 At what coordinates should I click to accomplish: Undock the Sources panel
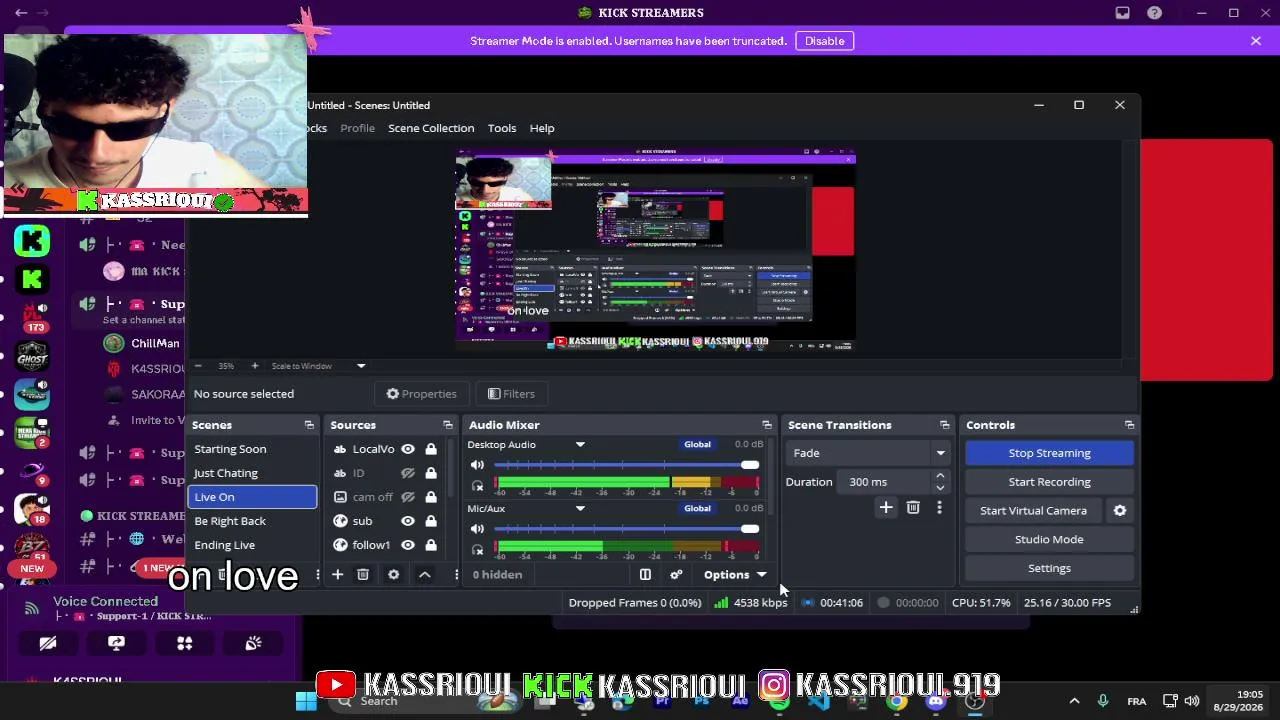pyautogui.click(x=448, y=425)
